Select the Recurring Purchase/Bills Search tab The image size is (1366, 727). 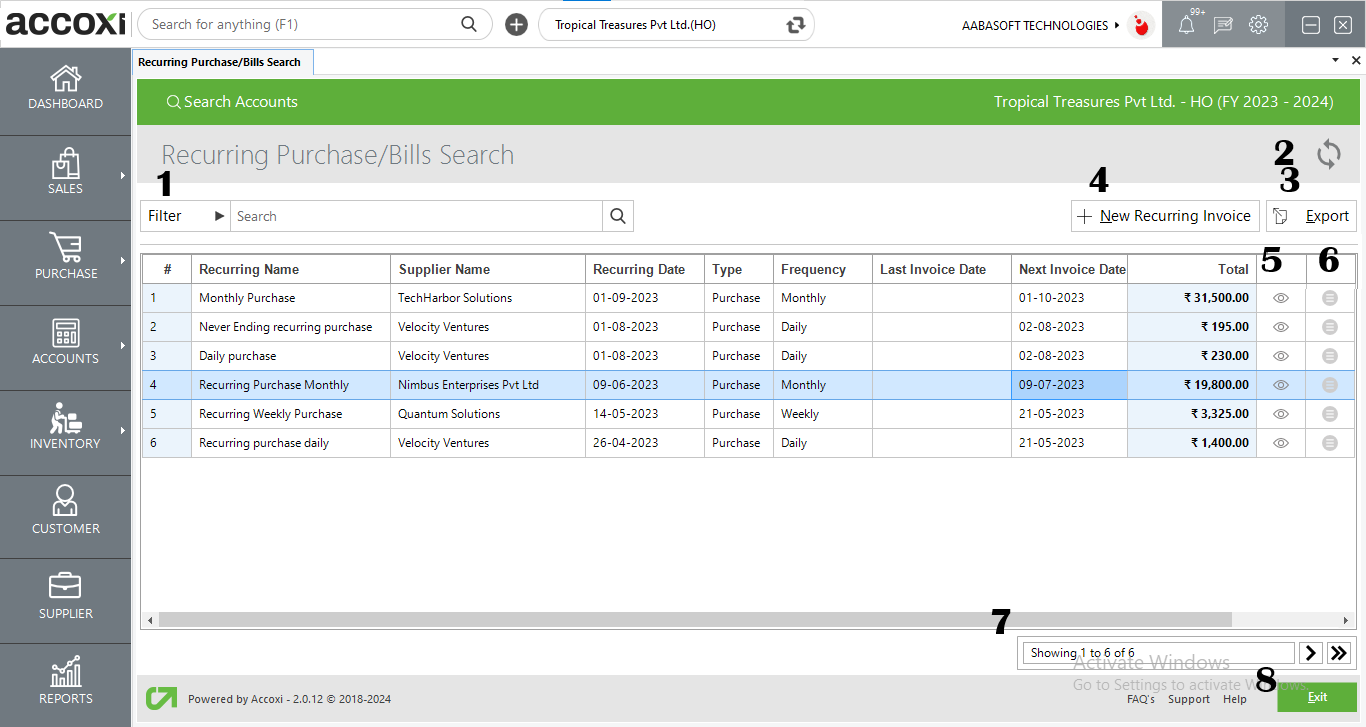coord(222,61)
